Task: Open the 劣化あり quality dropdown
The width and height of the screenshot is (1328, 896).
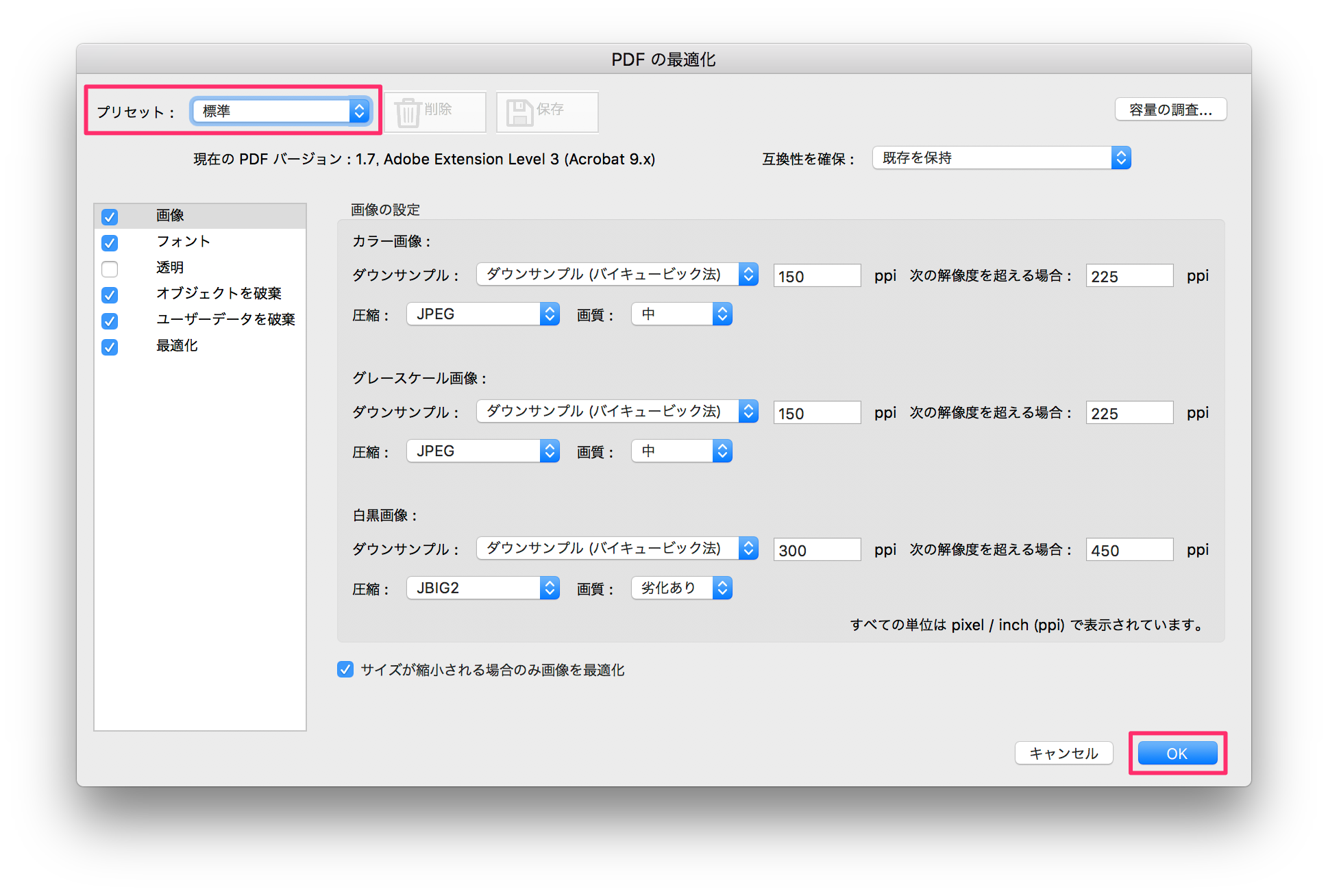Action: coord(682,588)
